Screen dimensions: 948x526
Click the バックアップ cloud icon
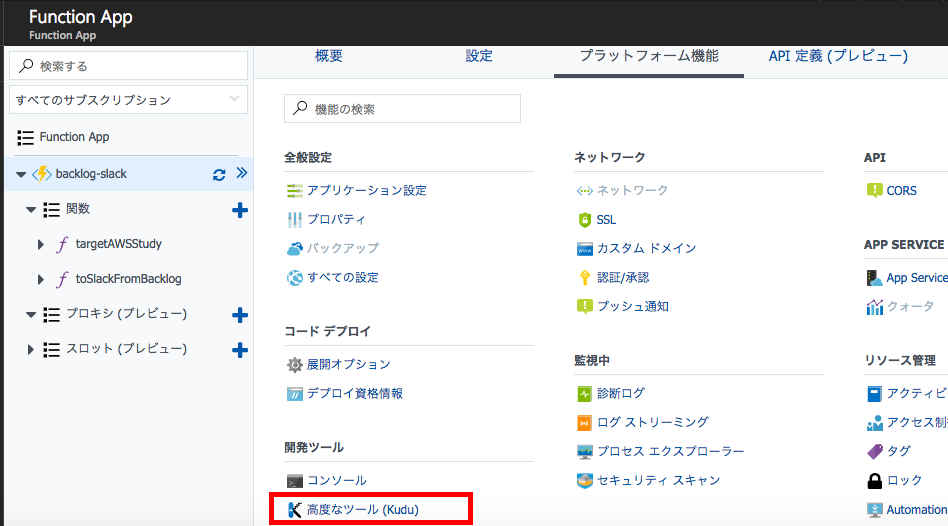[294, 248]
